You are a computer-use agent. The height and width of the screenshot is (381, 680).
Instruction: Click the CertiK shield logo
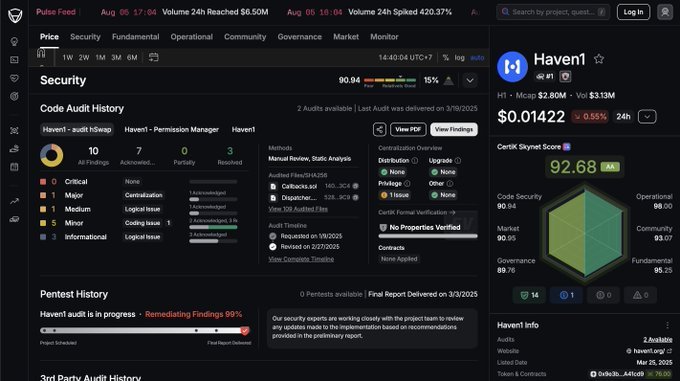point(15,16)
